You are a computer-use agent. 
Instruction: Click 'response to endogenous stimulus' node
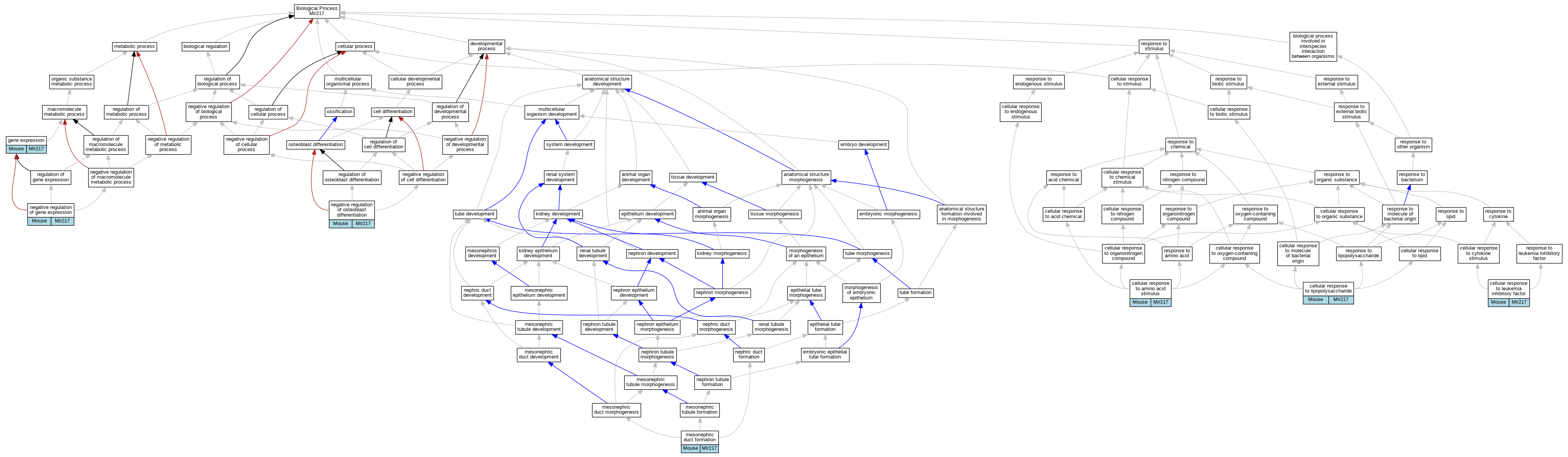coord(1038,82)
